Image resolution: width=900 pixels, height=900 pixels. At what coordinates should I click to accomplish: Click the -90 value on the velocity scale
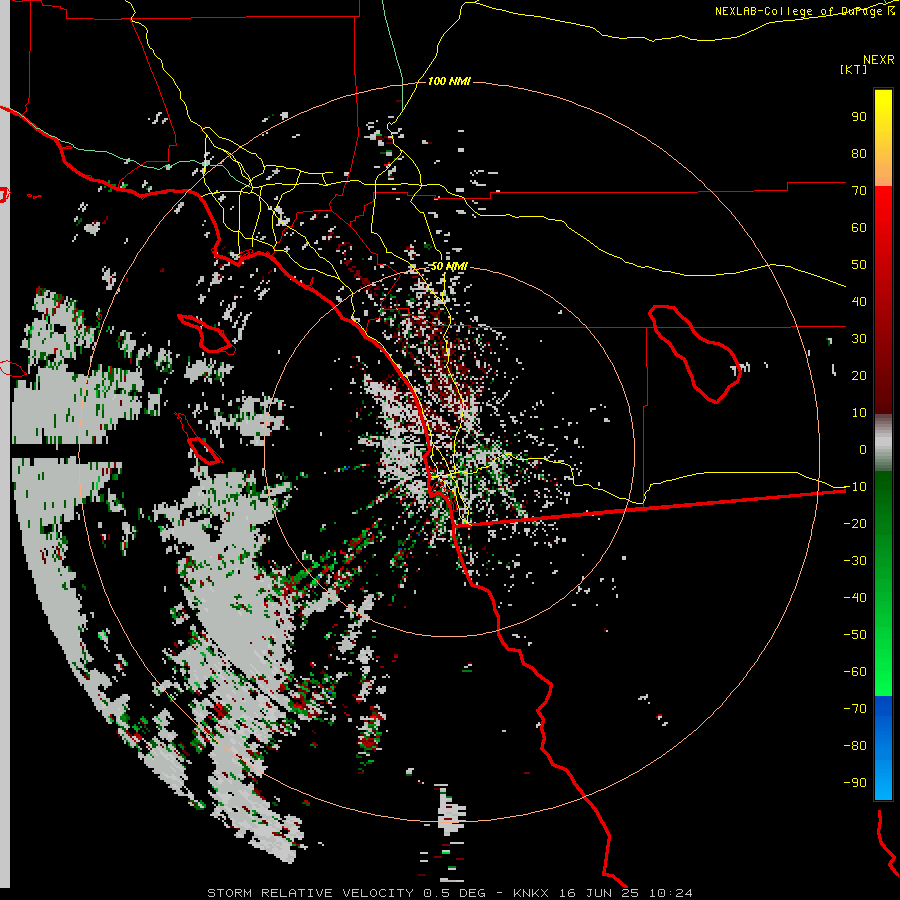pyautogui.click(x=855, y=783)
